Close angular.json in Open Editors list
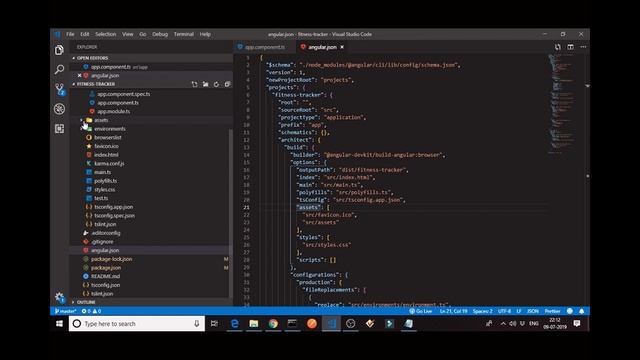 coord(79,76)
